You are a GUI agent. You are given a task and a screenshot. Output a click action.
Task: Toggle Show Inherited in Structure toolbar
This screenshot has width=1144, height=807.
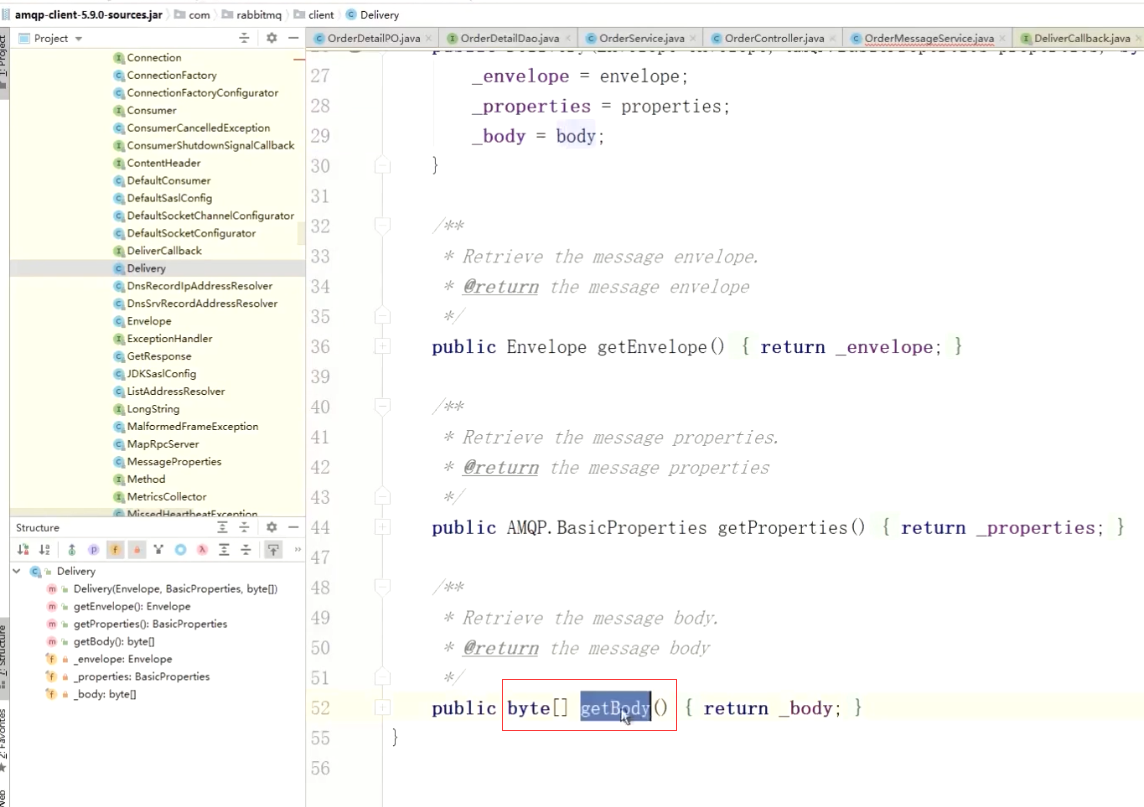[x=72, y=549]
